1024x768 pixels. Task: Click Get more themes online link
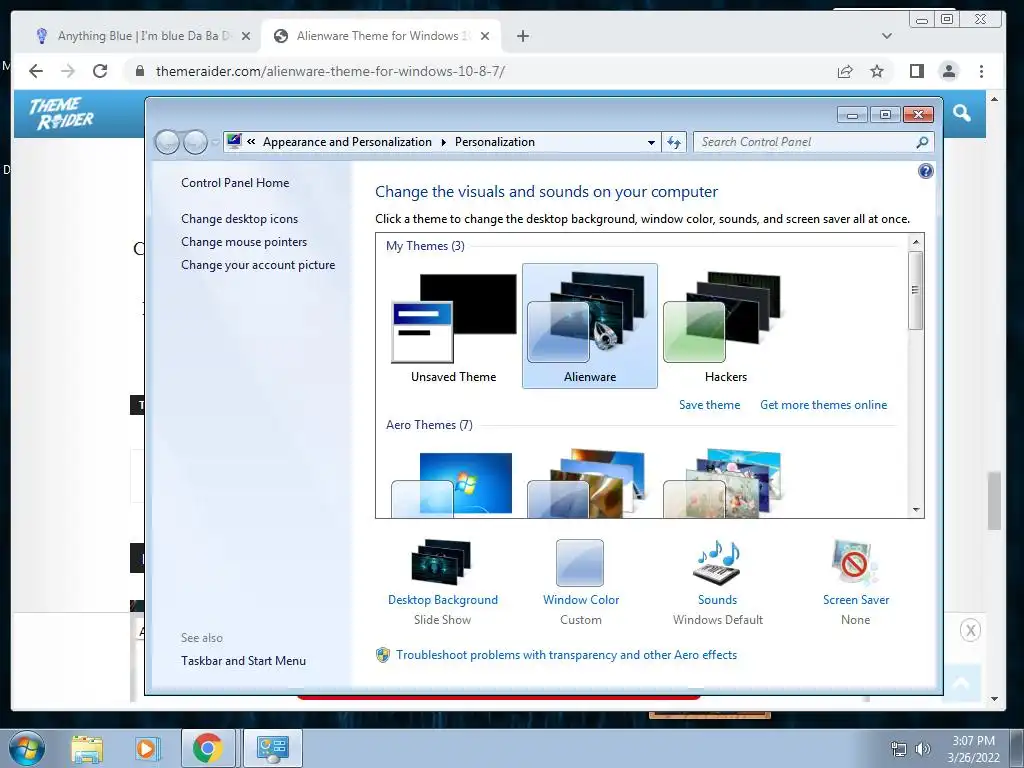tap(824, 405)
